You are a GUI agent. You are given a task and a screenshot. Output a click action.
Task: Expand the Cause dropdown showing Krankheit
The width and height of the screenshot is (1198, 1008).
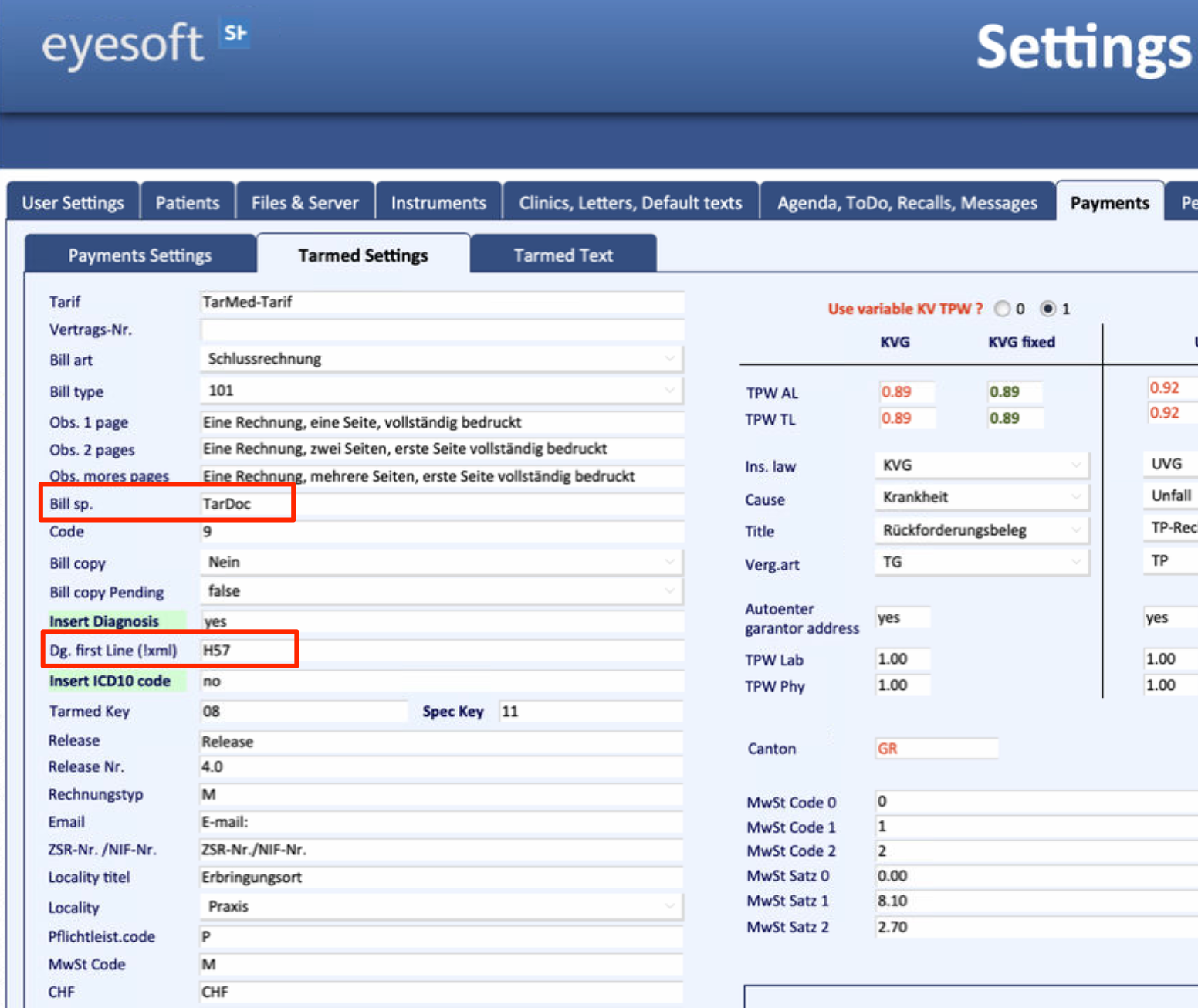tap(981, 497)
